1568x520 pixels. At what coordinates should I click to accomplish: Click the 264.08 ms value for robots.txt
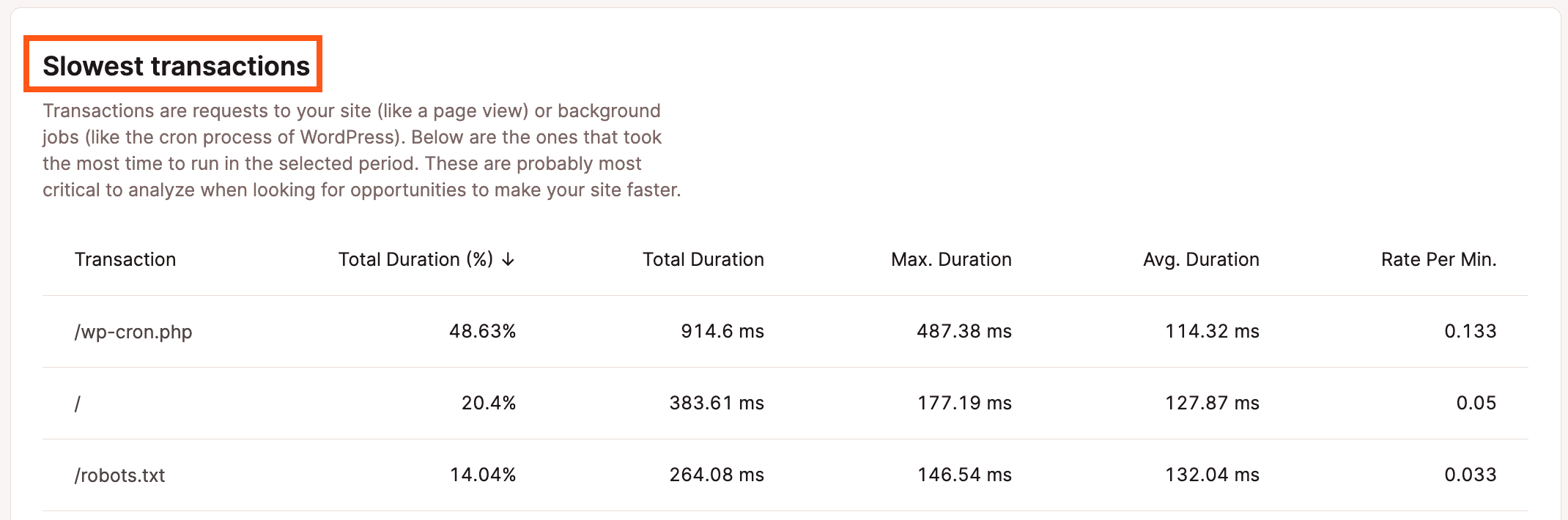[x=717, y=475]
